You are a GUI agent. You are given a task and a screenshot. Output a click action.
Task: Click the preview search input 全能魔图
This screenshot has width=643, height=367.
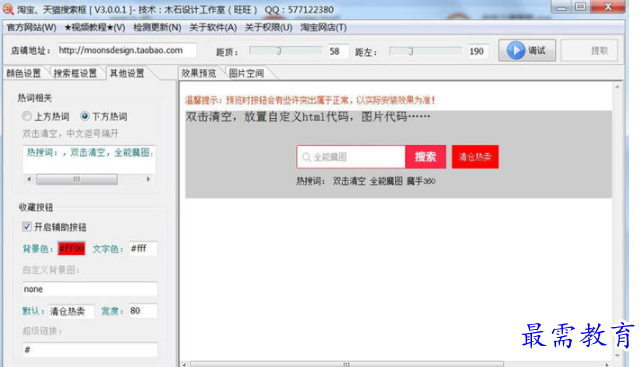[x=351, y=157]
